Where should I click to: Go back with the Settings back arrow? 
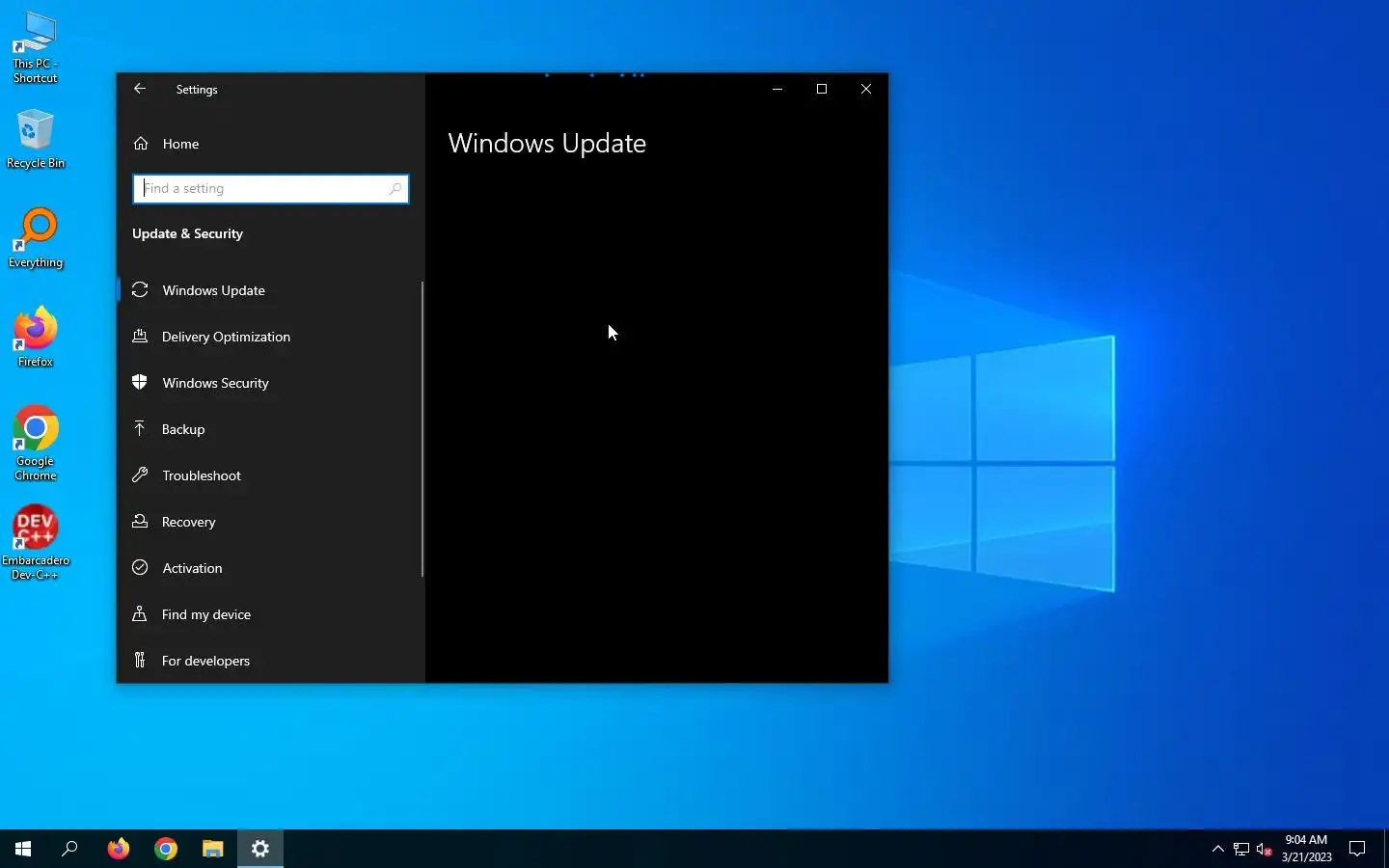pos(140,89)
